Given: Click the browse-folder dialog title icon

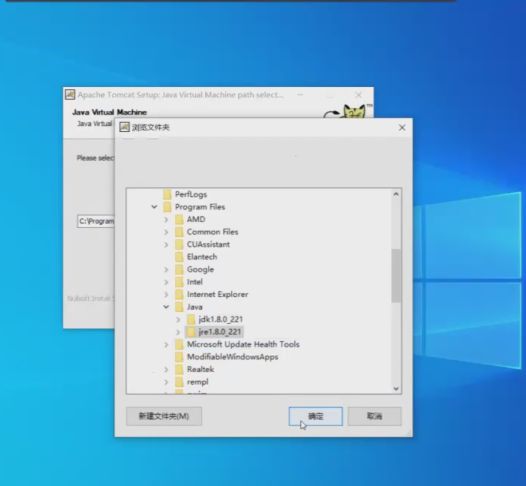Looking at the screenshot, I should click(x=124, y=127).
